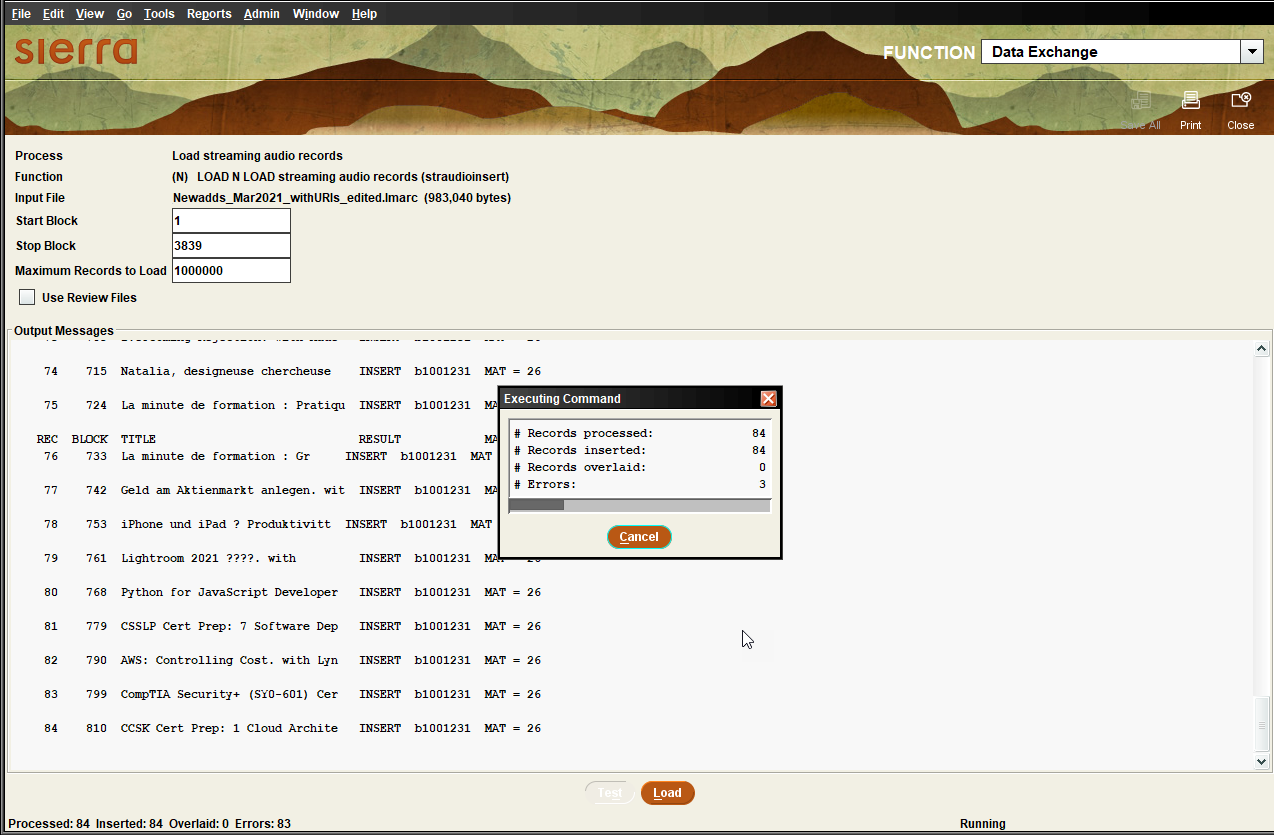1274x835 pixels.
Task: Cancel the executing load command
Action: tap(639, 537)
